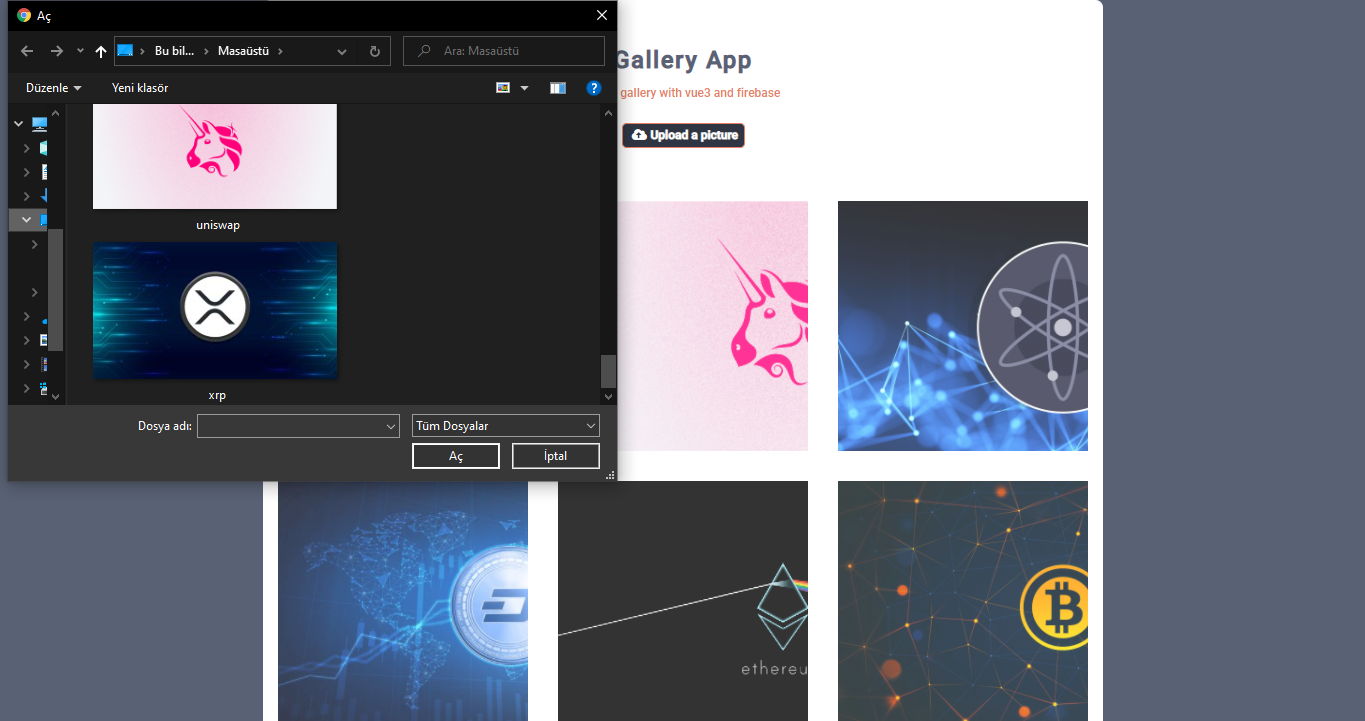Select This PC monitor icon in tree

click(40, 124)
